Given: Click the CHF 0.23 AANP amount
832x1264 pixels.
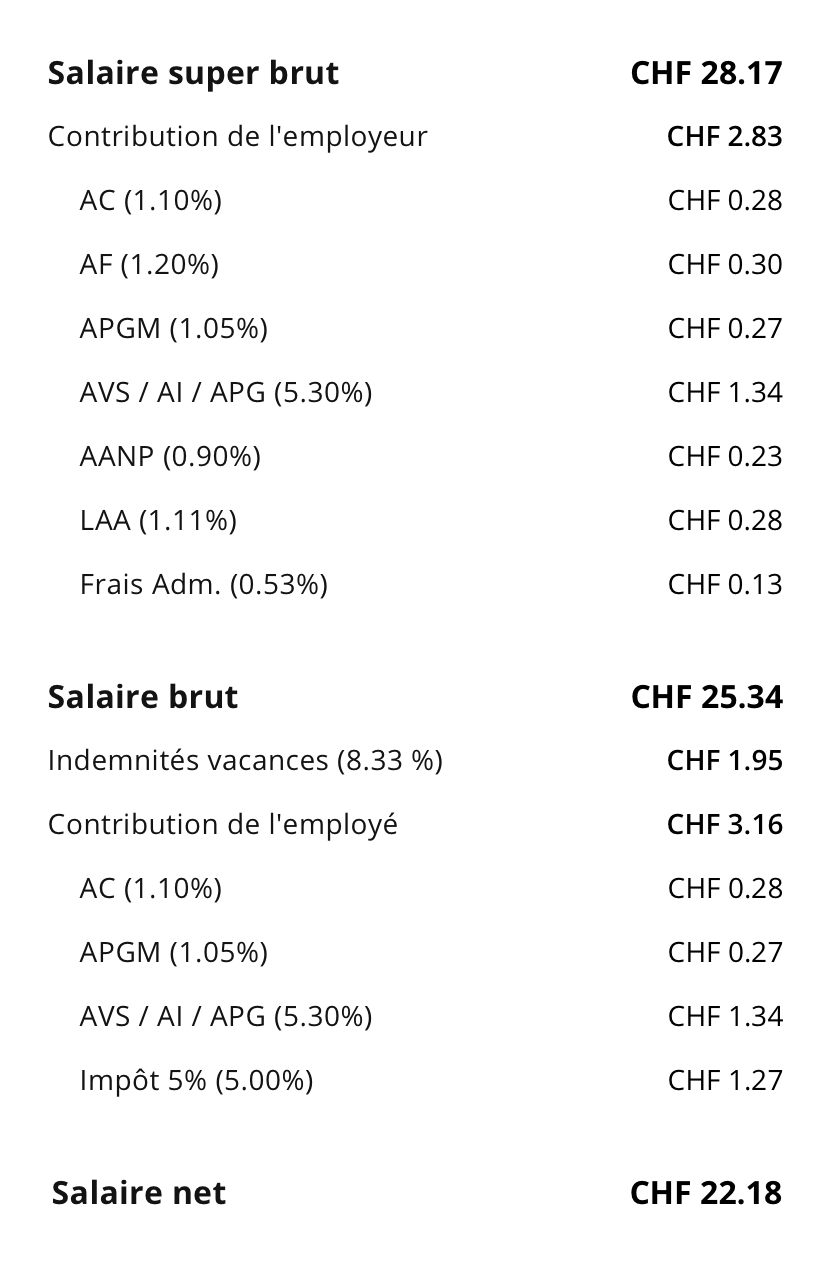Looking at the screenshot, I should pyautogui.click(x=725, y=457).
